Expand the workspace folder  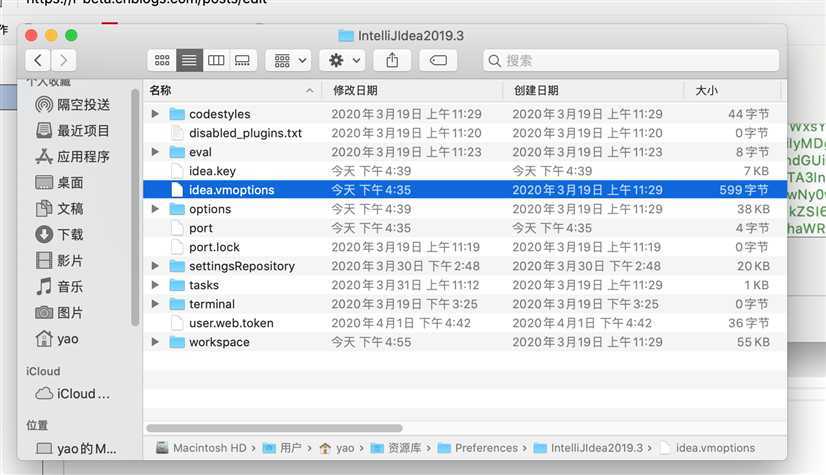pyautogui.click(x=155, y=342)
